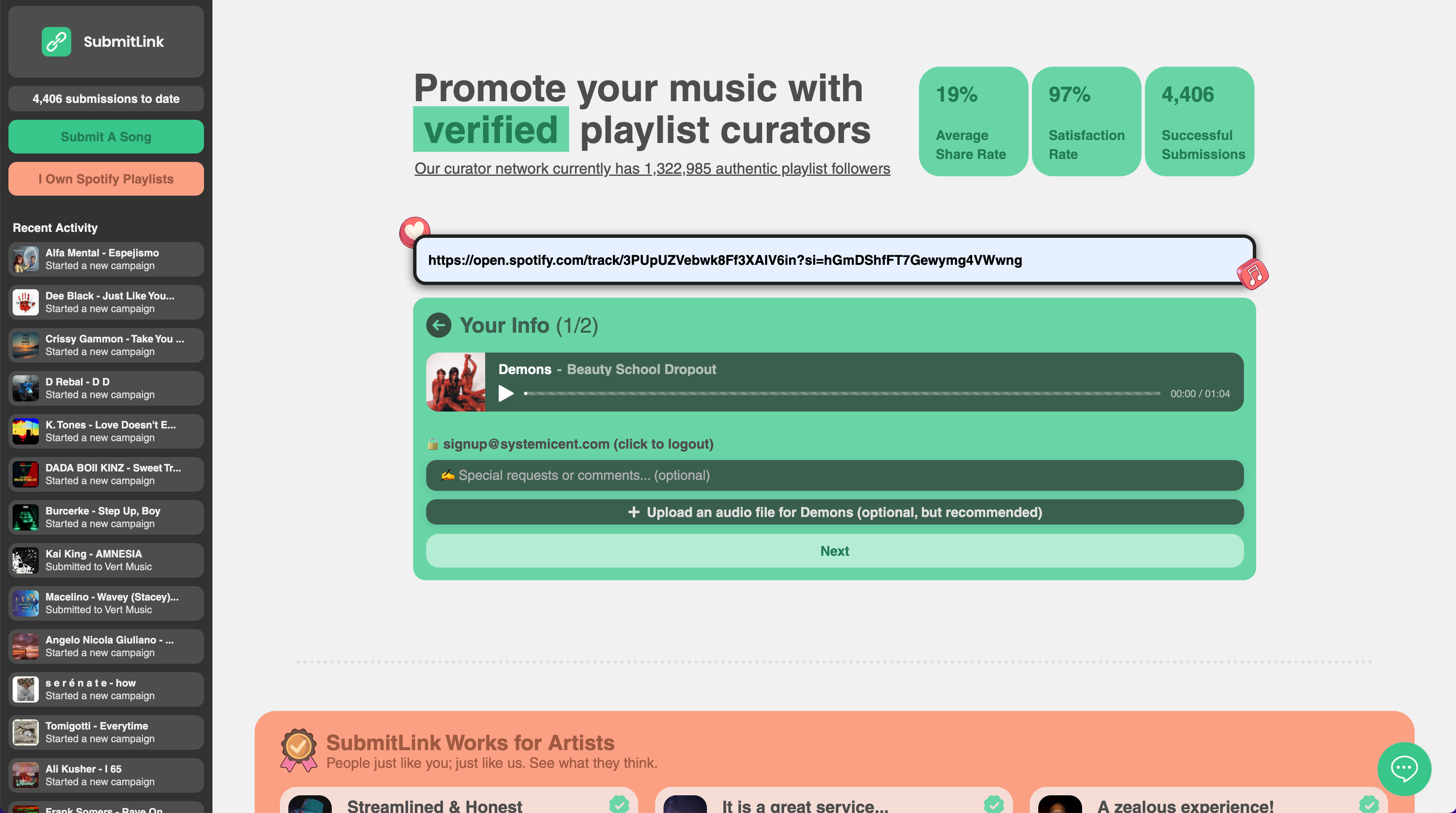Viewport: 1456px width, 813px height.
Task: Click D Rebal album art thumbnail
Action: pyautogui.click(x=25, y=388)
